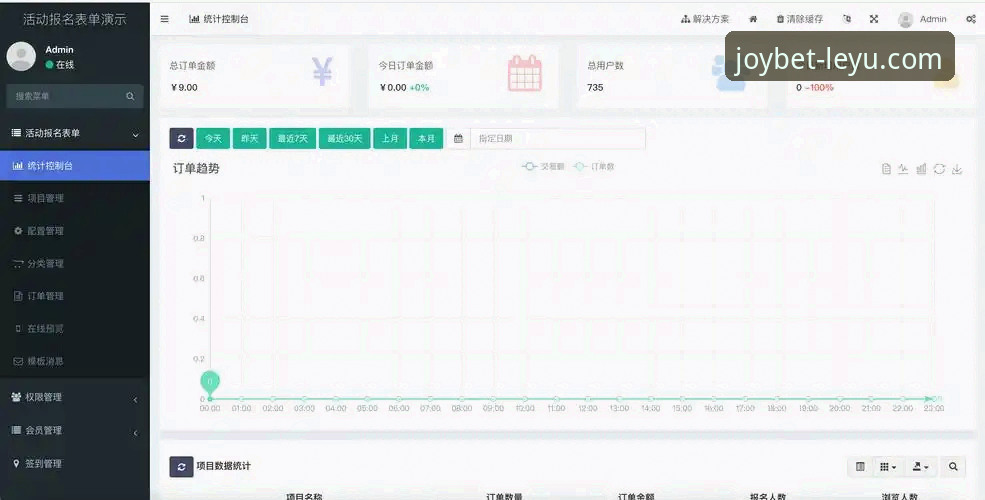Open 配置管理 in the sidebar
Image resolution: width=985 pixels, height=500 pixels.
[75, 231]
